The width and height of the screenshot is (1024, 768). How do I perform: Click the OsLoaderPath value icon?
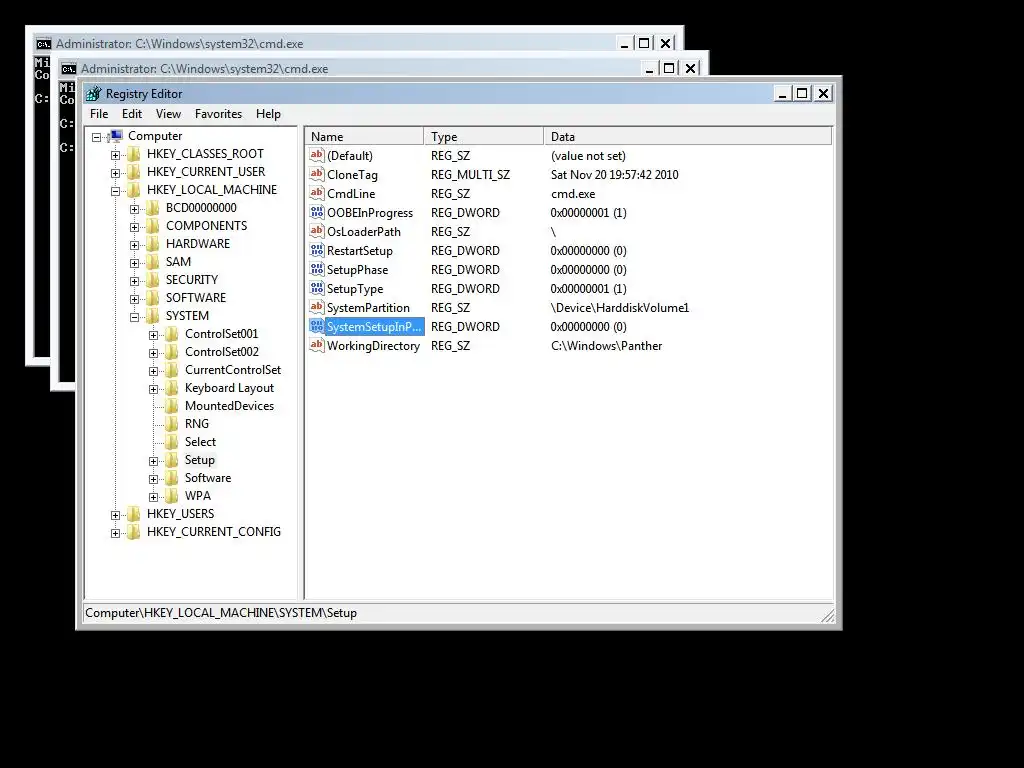(317, 231)
